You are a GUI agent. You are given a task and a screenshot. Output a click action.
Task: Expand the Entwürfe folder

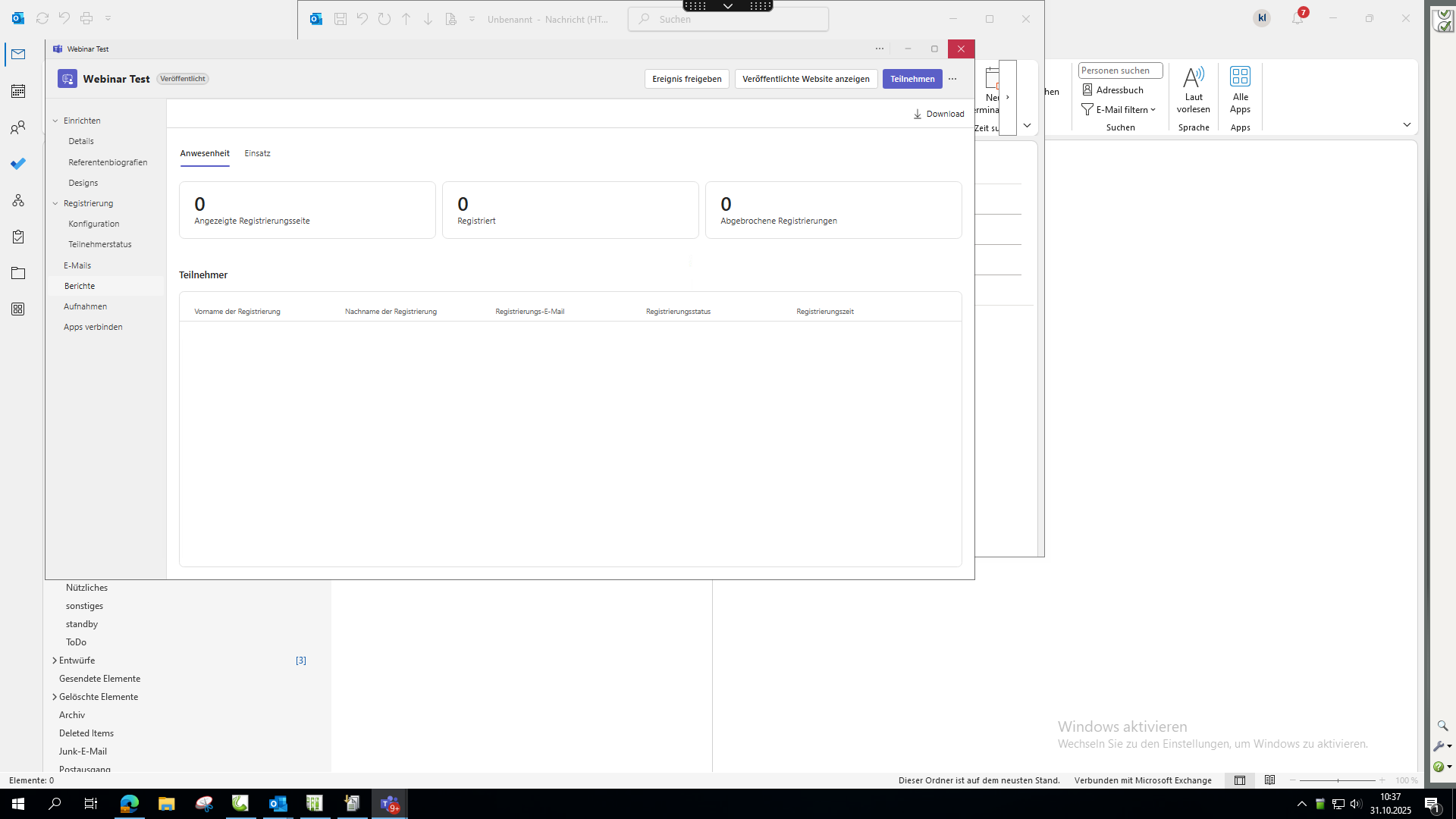click(x=55, y=661)
